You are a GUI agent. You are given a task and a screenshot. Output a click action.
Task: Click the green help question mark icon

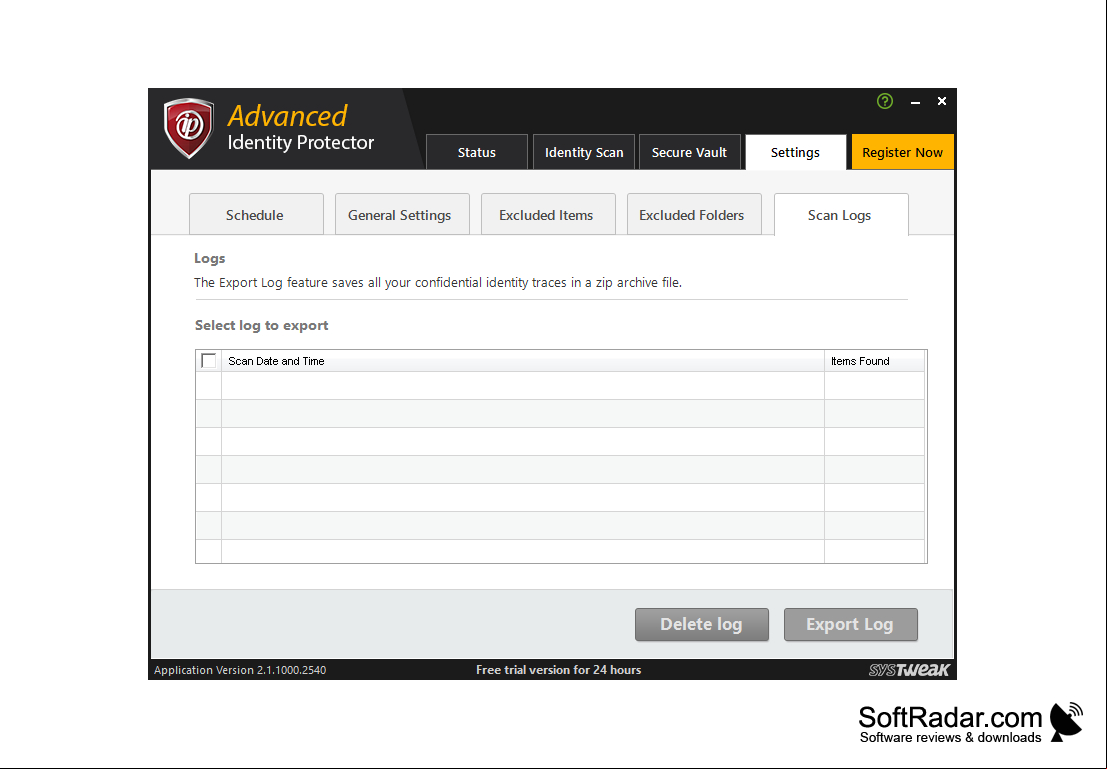pyautogui.click(x=885, y=101)
